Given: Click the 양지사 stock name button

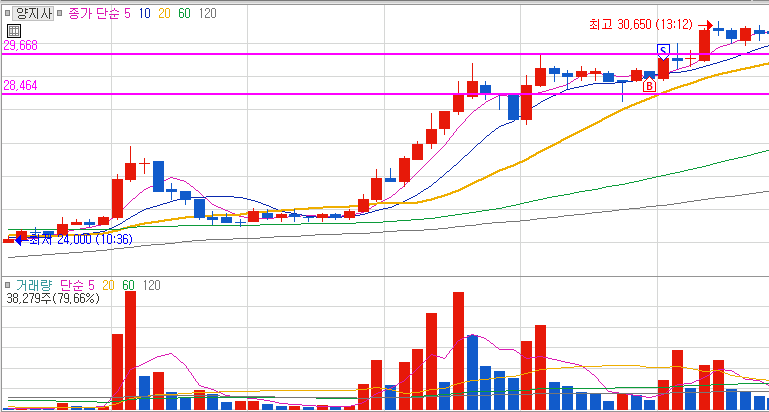Looking at the screenshot, I should click(32, 13).
